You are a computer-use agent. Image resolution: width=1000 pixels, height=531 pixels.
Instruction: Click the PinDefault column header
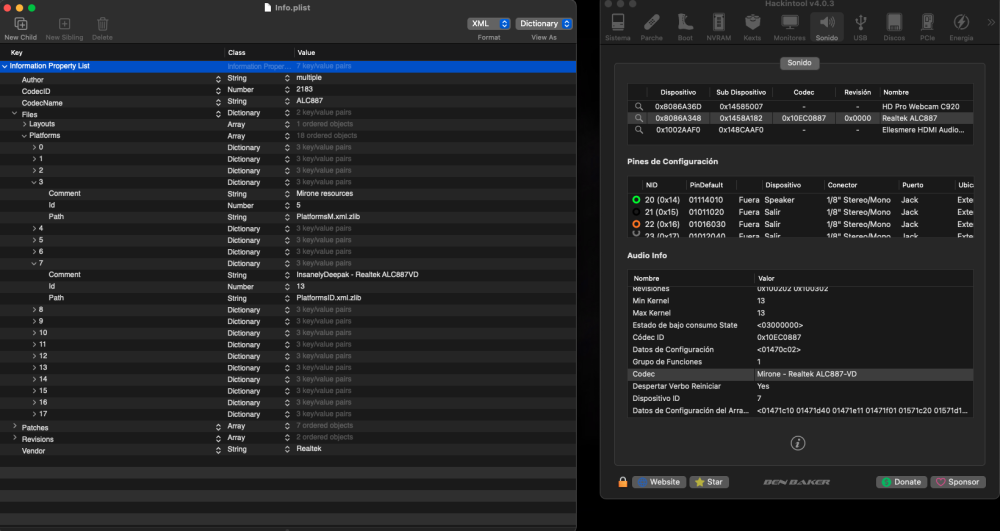(706, 185)
